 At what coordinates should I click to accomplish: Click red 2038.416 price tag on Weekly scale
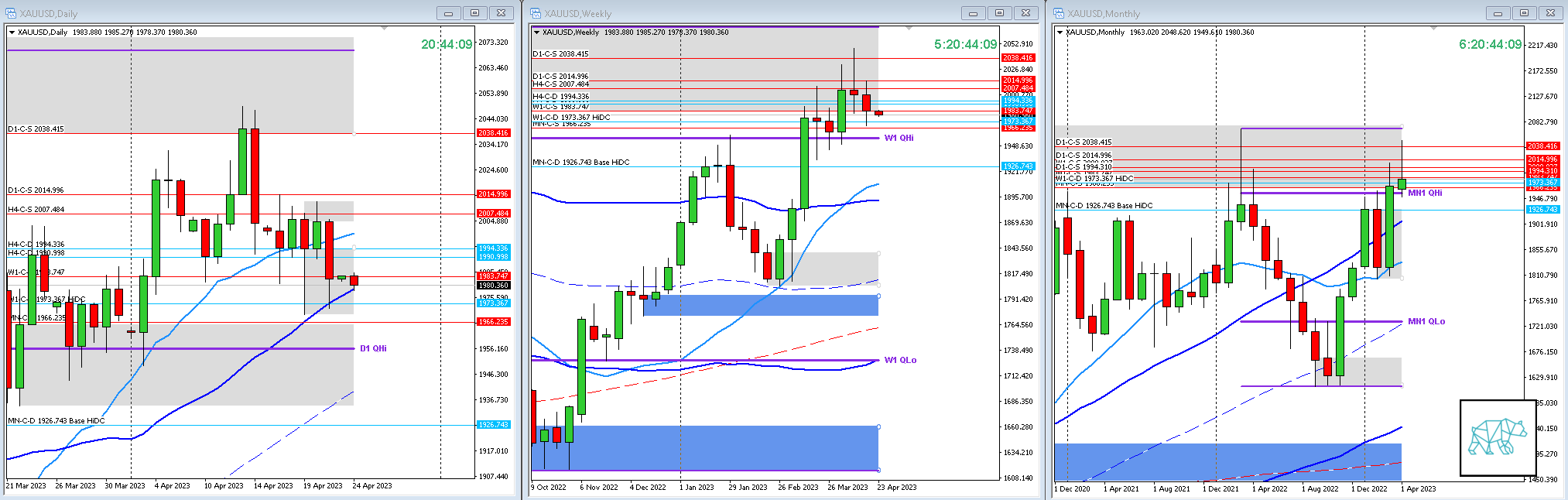1018,58
